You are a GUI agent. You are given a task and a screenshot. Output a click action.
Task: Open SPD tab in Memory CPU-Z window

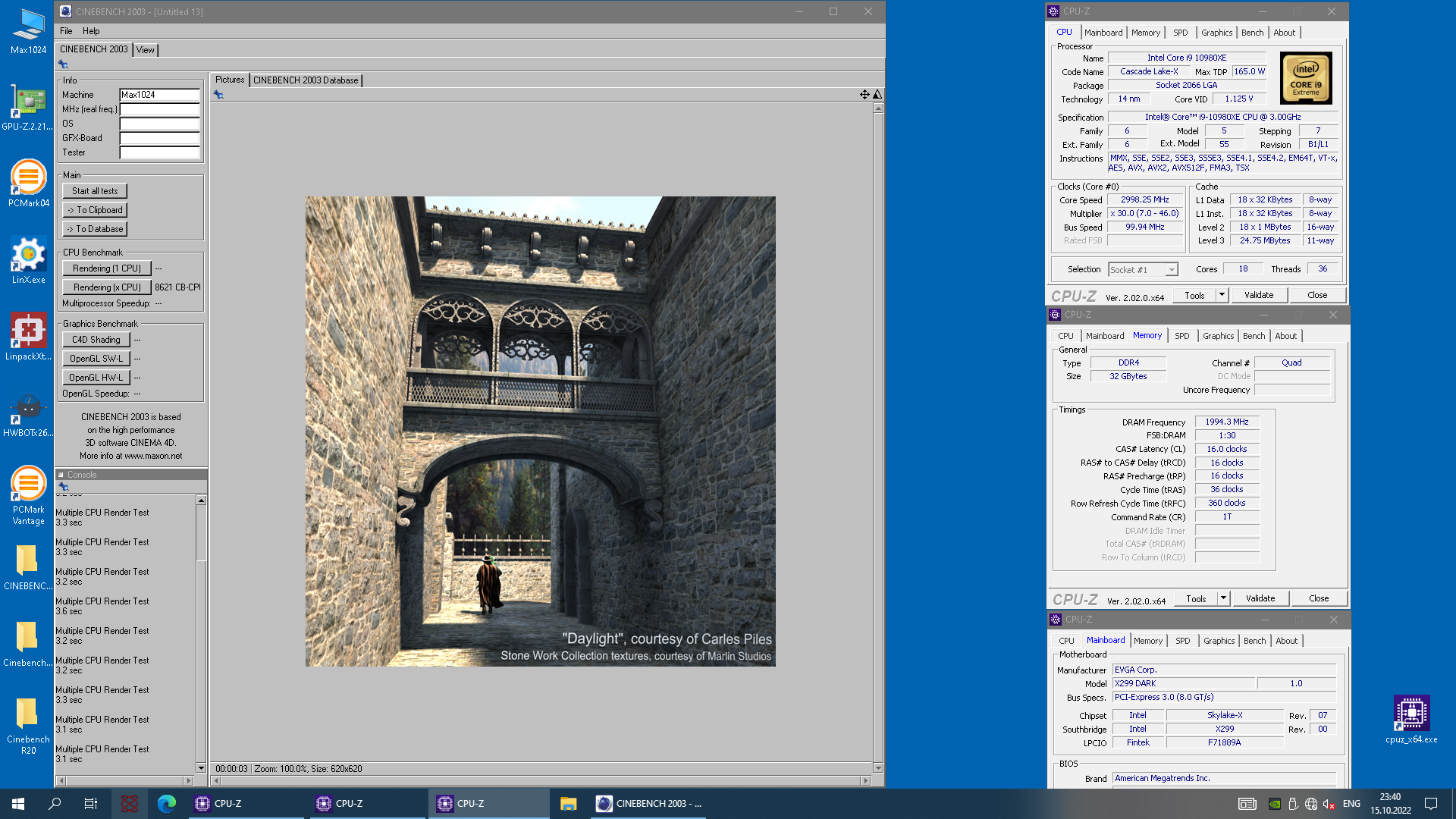click(x=1182, y=336)
